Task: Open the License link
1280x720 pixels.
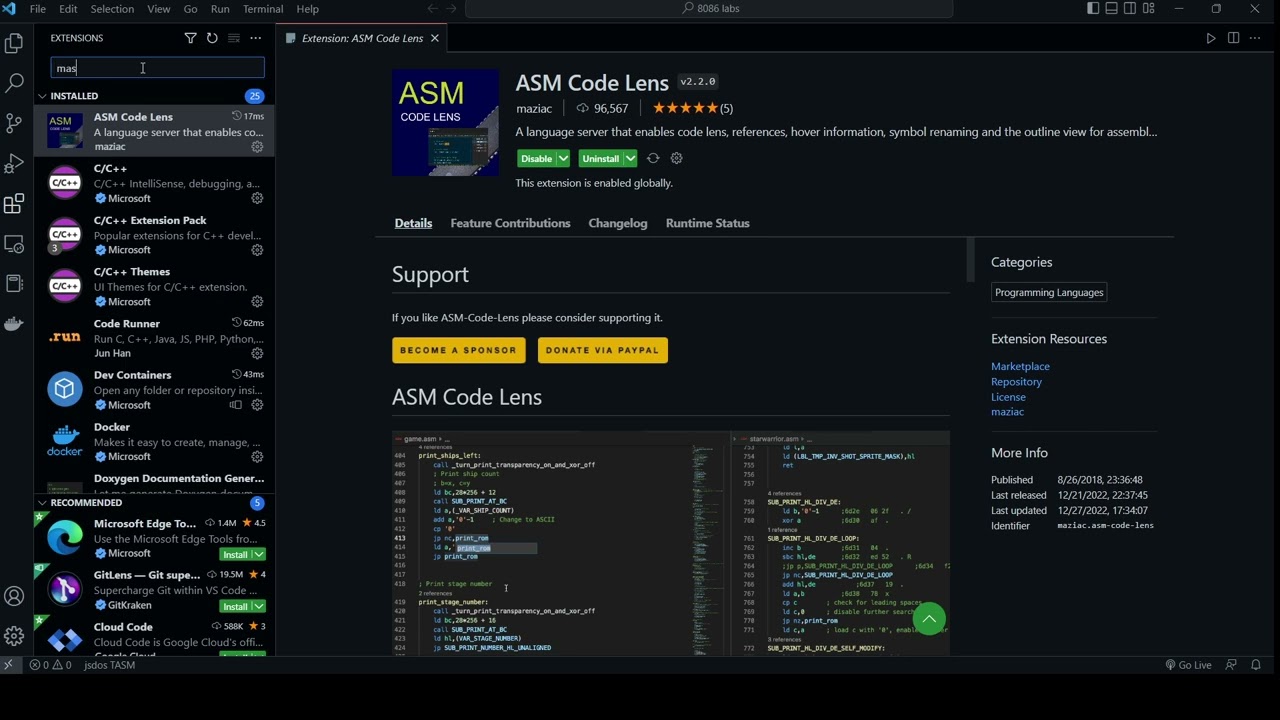Action: 1008,397
